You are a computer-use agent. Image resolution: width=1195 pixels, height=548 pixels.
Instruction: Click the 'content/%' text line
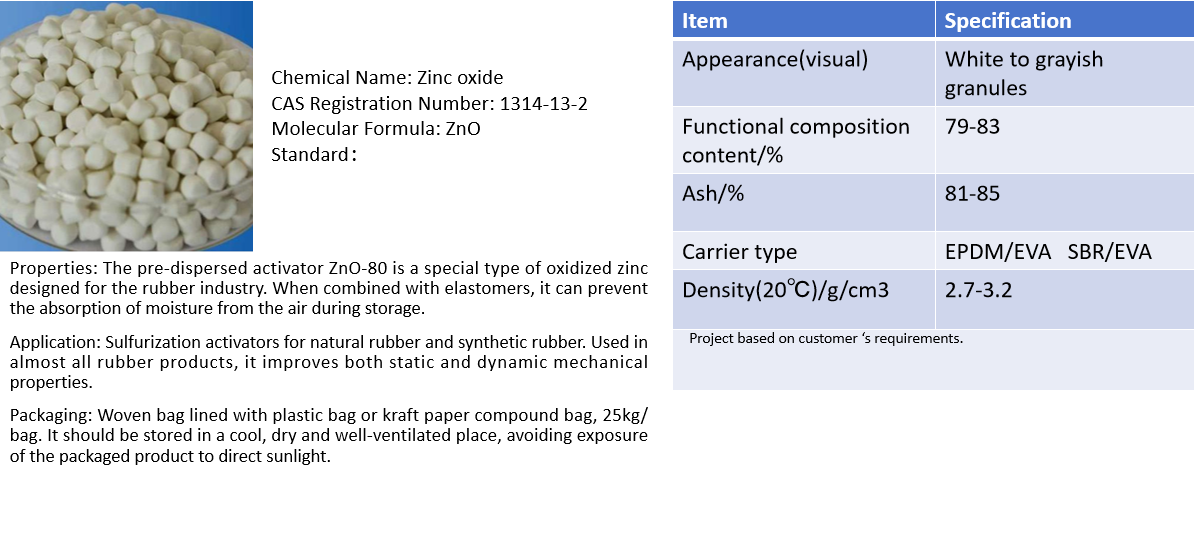[x=732, y=156]
